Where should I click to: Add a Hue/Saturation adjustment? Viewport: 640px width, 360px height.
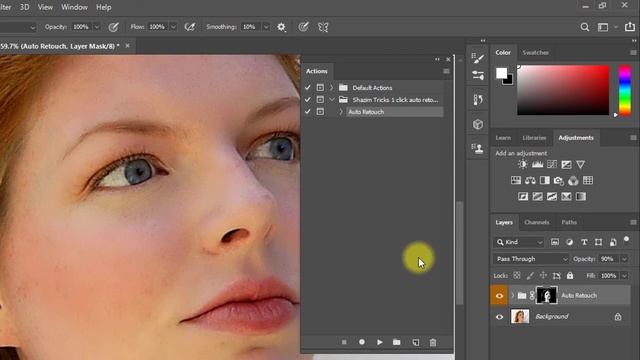516,180
